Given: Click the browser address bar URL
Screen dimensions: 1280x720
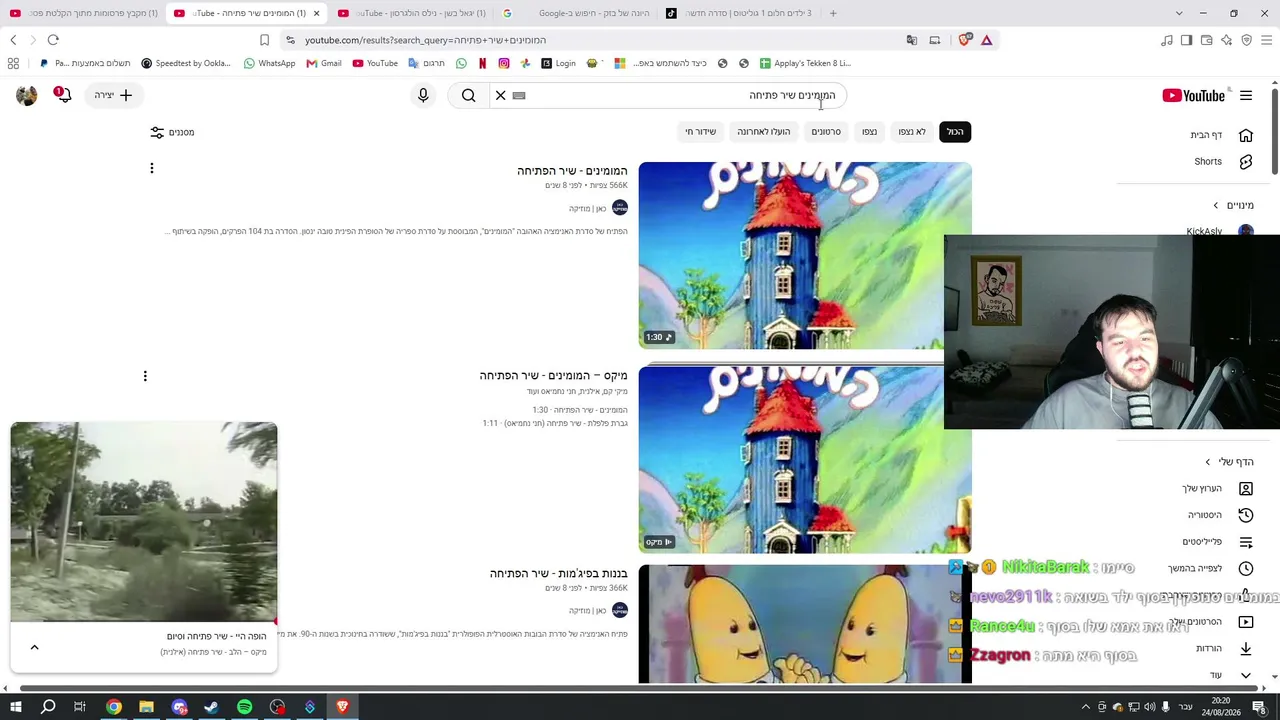Looking at the screenshot, I should click(425, 40).
